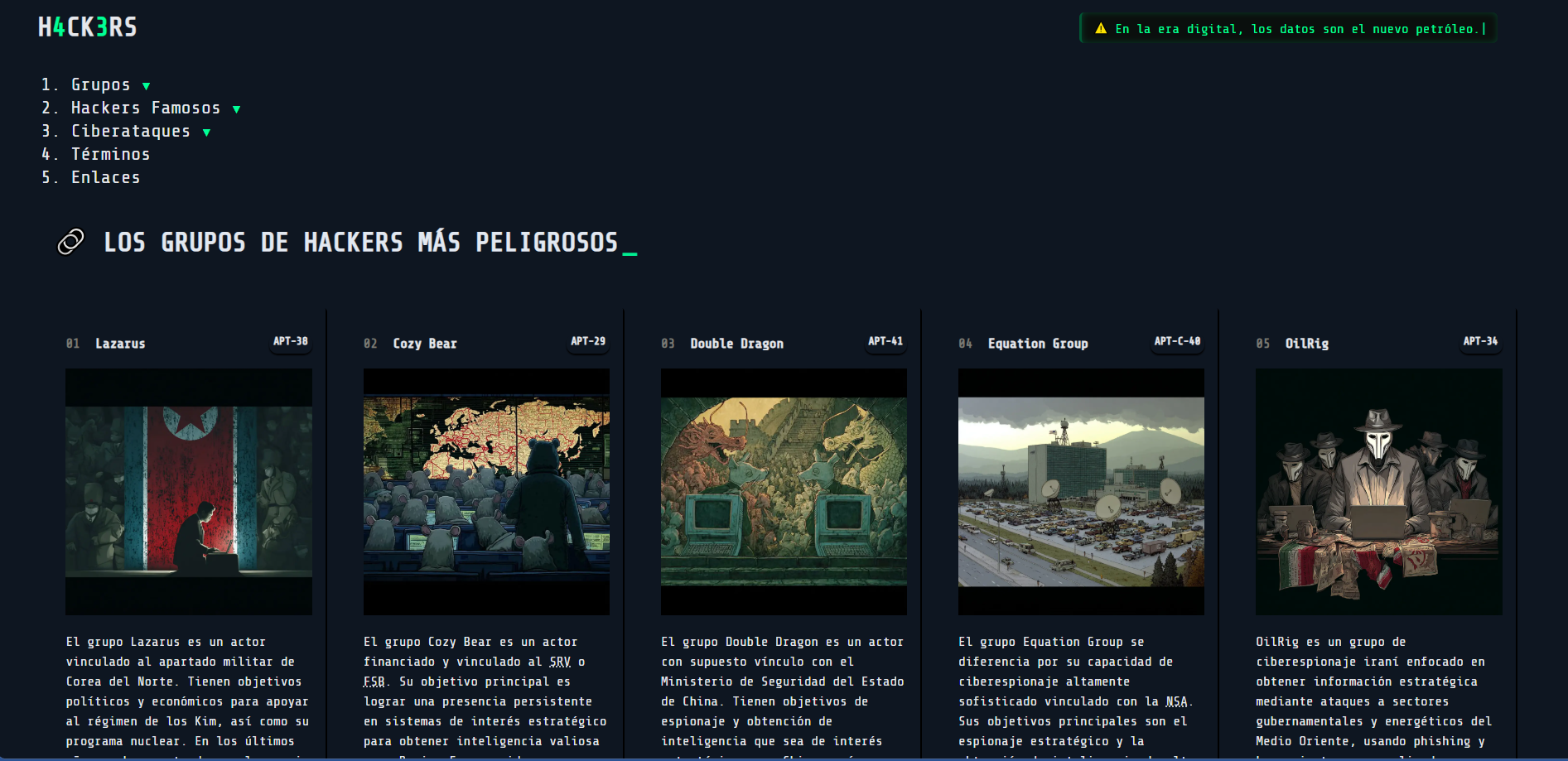Screen dimensions: 1568x761
Task: Expand the Hackers Famosos dropdown arrow
Action: 237,109
